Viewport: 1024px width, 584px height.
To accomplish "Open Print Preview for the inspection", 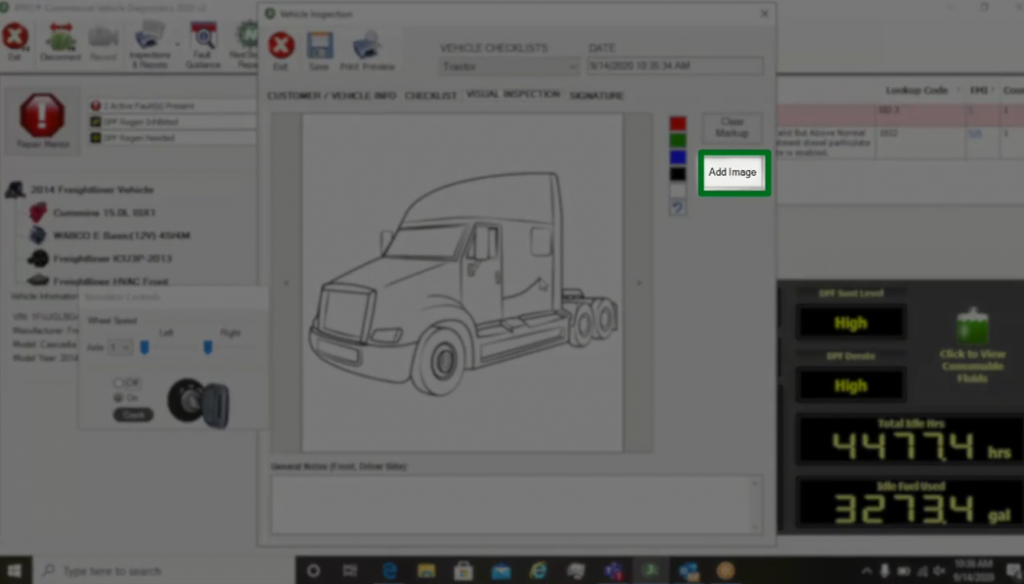I will [367, 48].
